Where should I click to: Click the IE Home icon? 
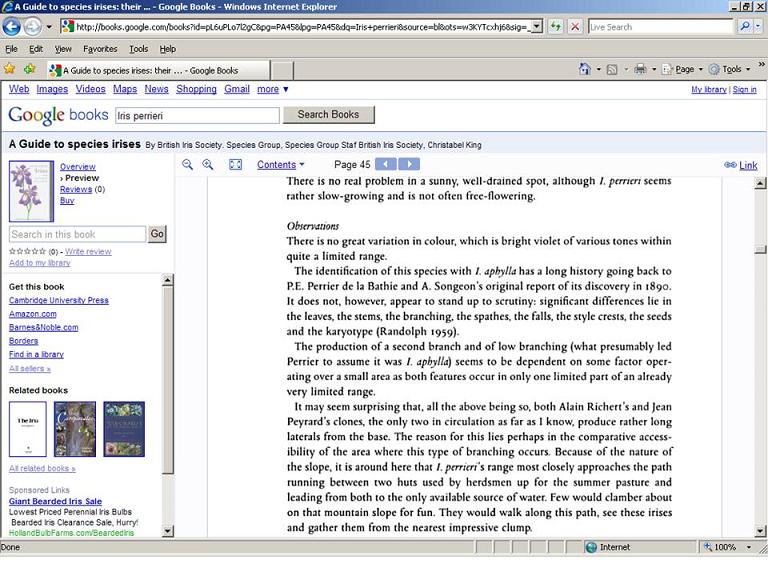pyautogui.click(x=586, y=69)
